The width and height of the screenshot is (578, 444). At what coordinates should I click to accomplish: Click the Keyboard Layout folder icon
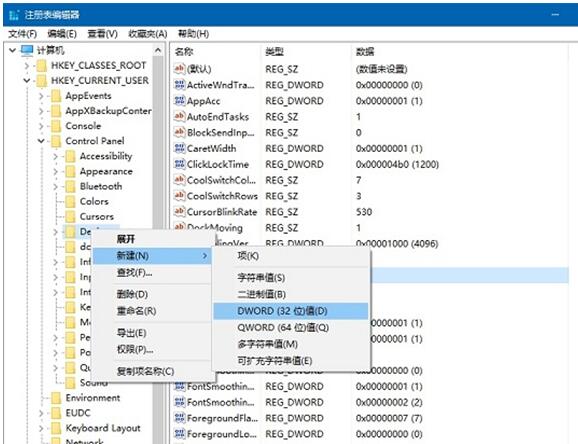(x=56, y=428)
